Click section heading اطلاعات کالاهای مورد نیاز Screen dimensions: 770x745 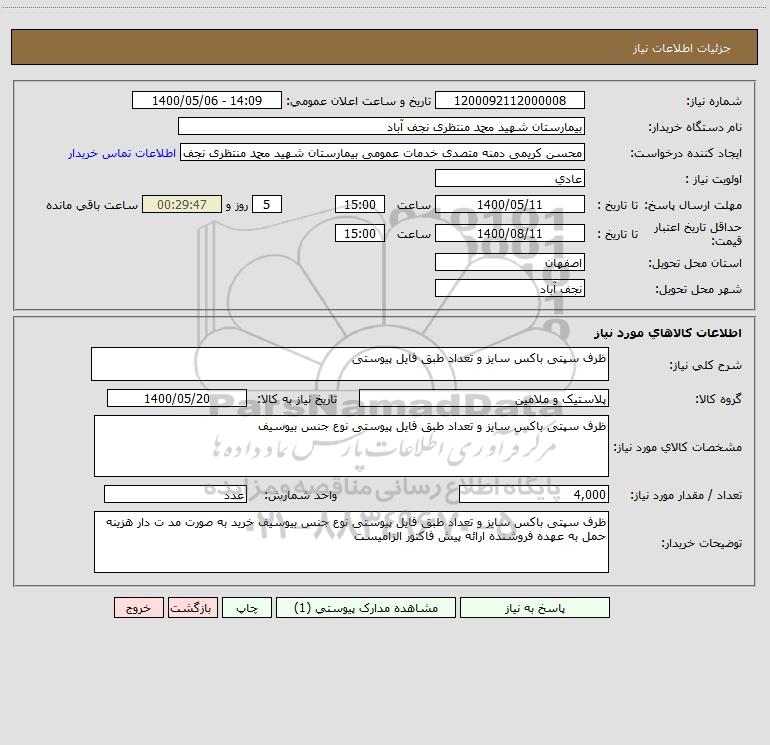668,333
